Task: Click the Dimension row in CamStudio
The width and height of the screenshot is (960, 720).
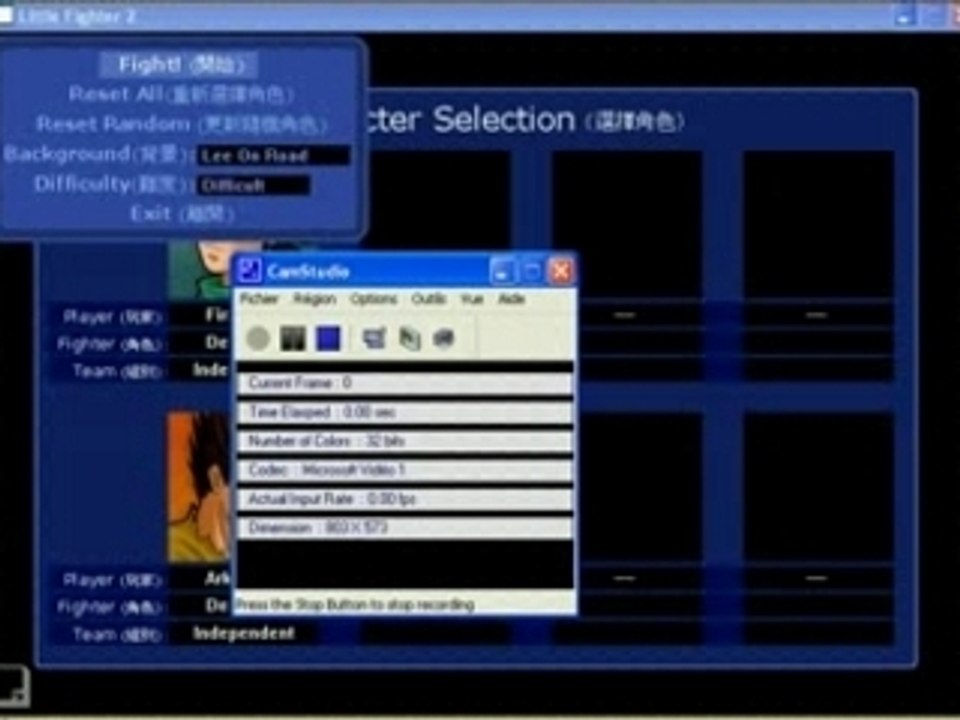Action: tap(405, 528)
